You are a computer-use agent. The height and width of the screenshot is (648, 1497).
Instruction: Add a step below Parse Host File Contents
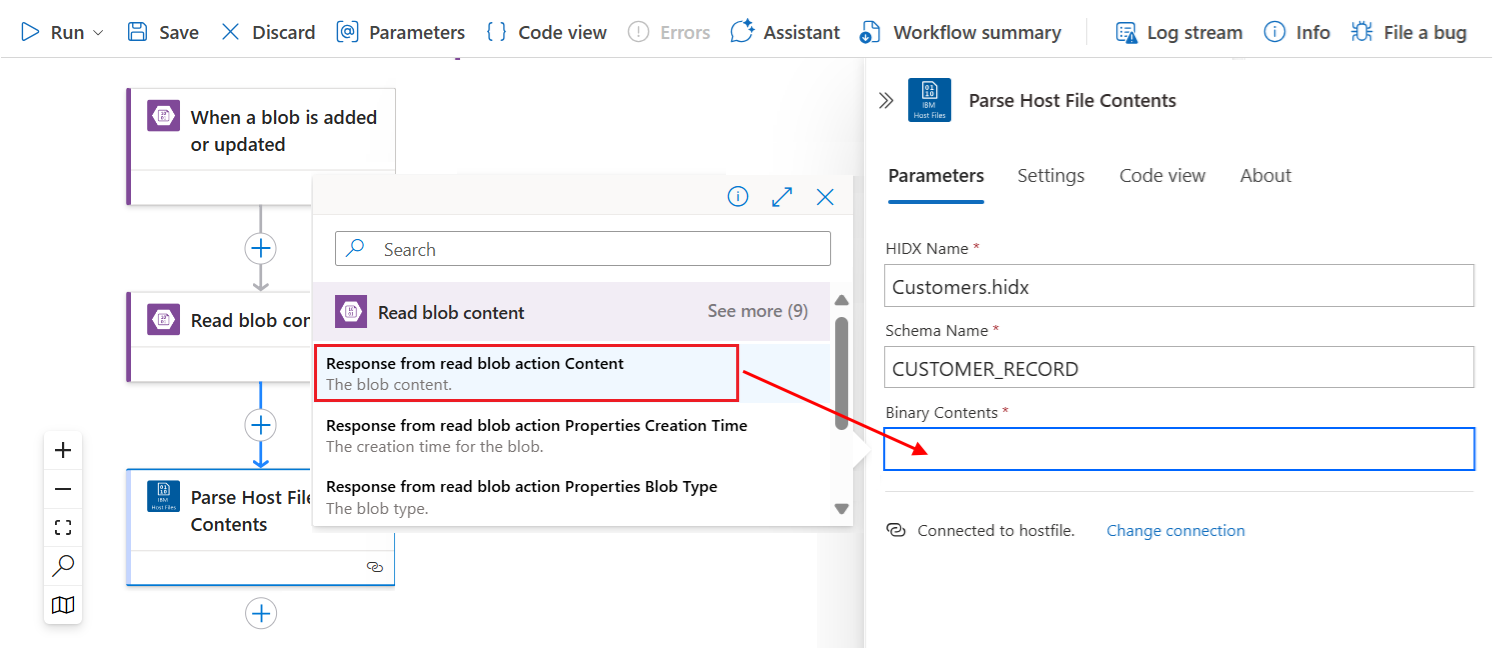(x=261, y=613)
